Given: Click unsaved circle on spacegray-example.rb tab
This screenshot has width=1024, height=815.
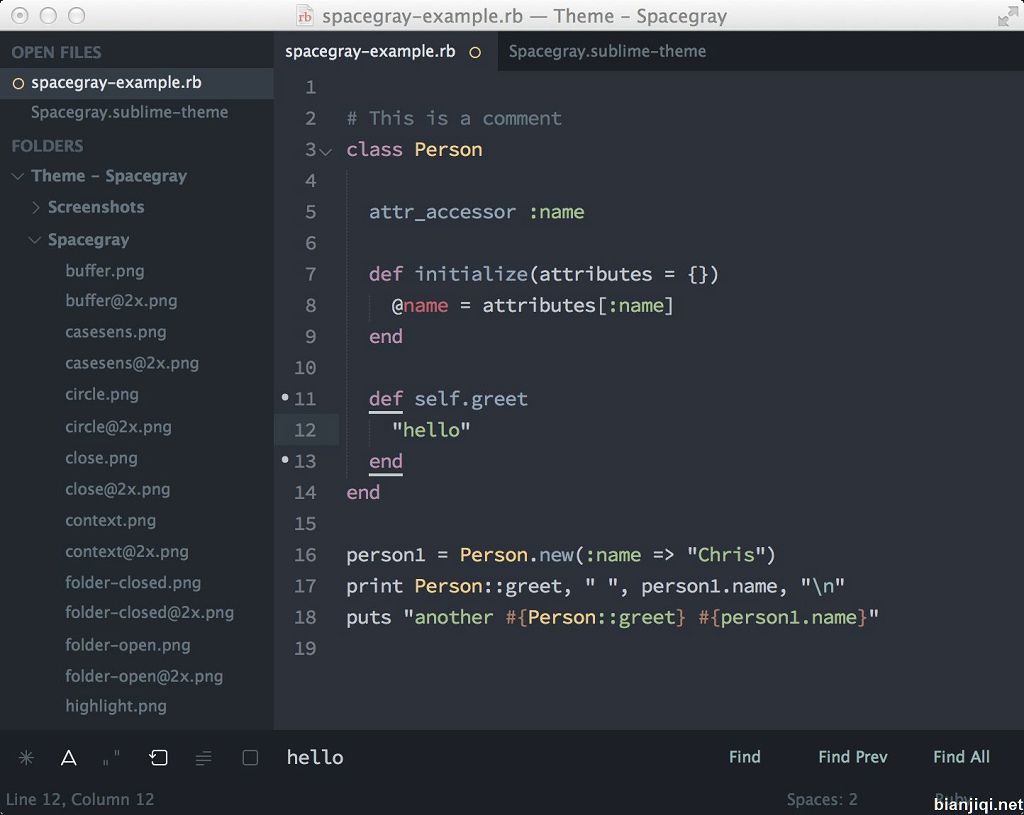Looking at the screenshot, I should tap(475, 52).
